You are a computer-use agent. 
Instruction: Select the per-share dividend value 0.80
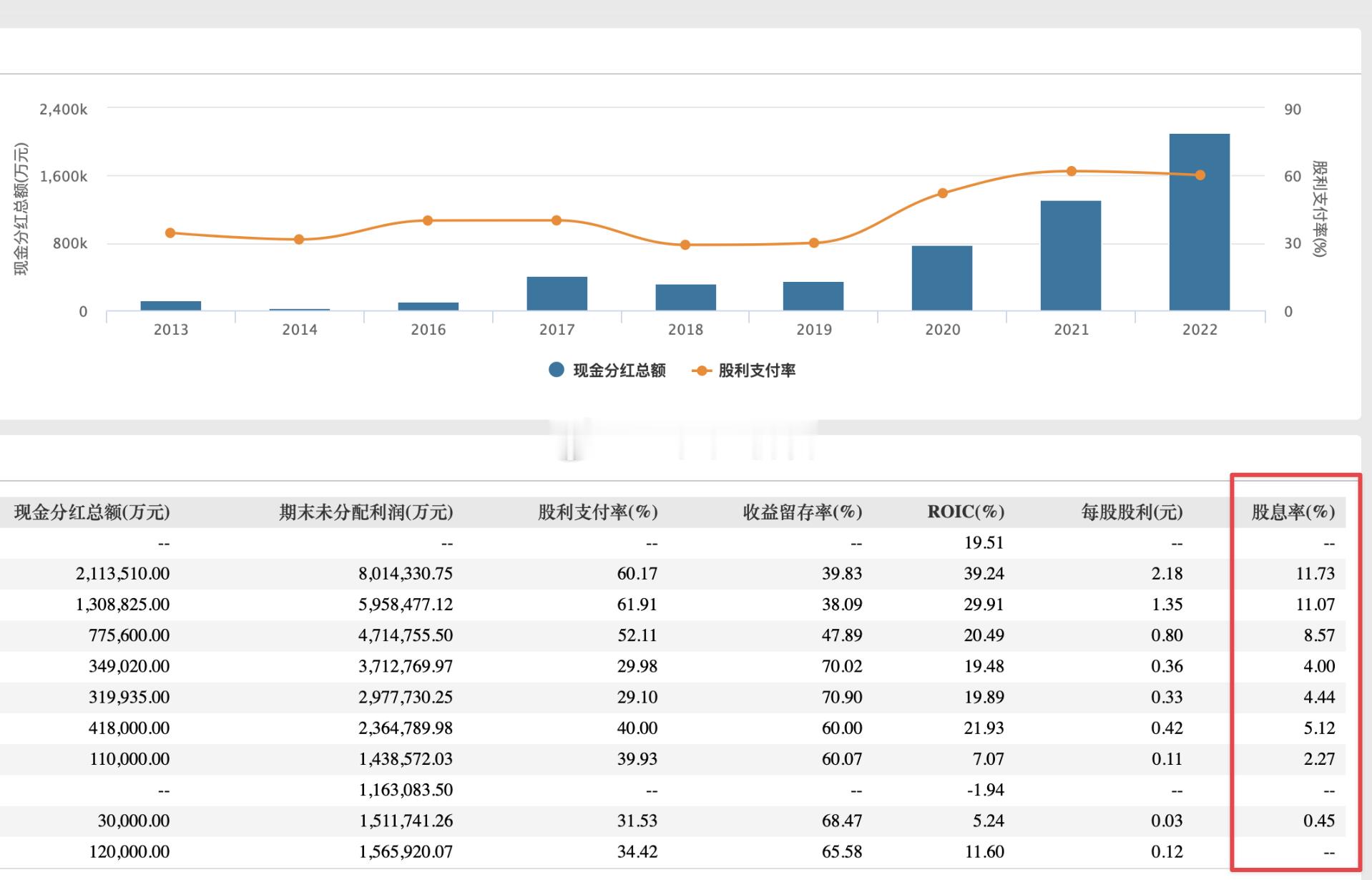(1167, 635)
